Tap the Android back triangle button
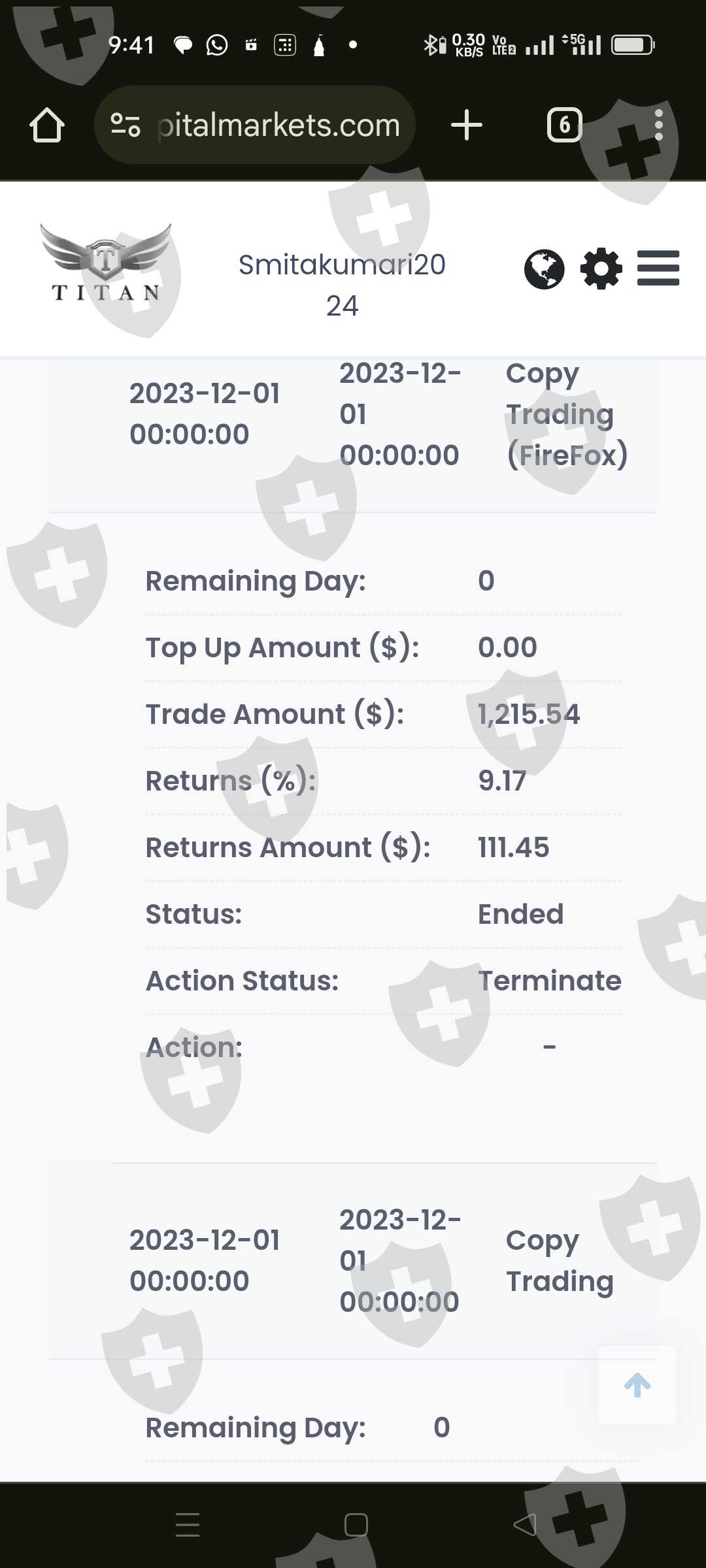 [x=525, y=1524]
